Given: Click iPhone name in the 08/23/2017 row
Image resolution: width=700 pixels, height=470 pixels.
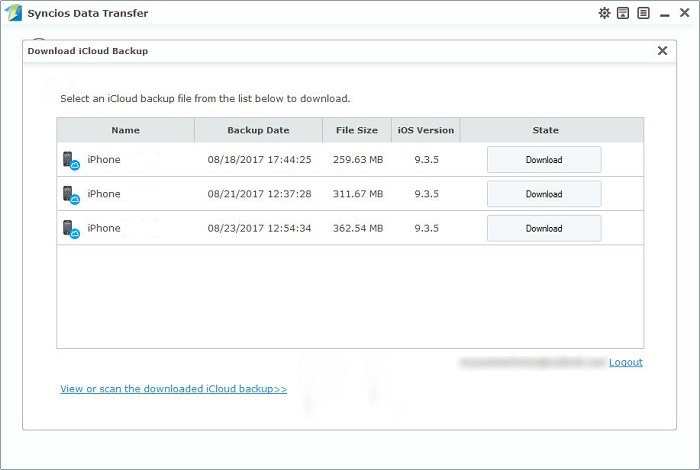Looking at the screenshot, I should [x=104, y=228].
